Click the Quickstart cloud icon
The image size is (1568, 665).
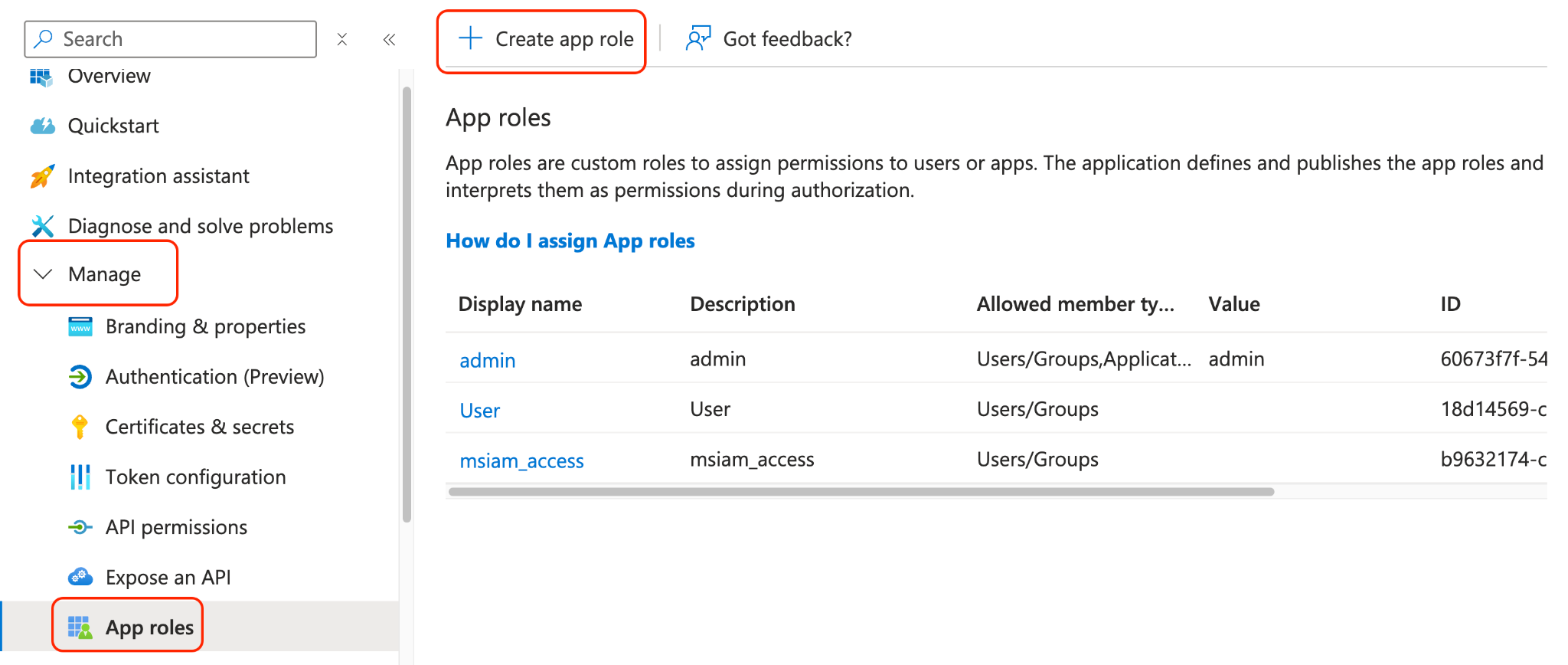click(x=42, y=126)
